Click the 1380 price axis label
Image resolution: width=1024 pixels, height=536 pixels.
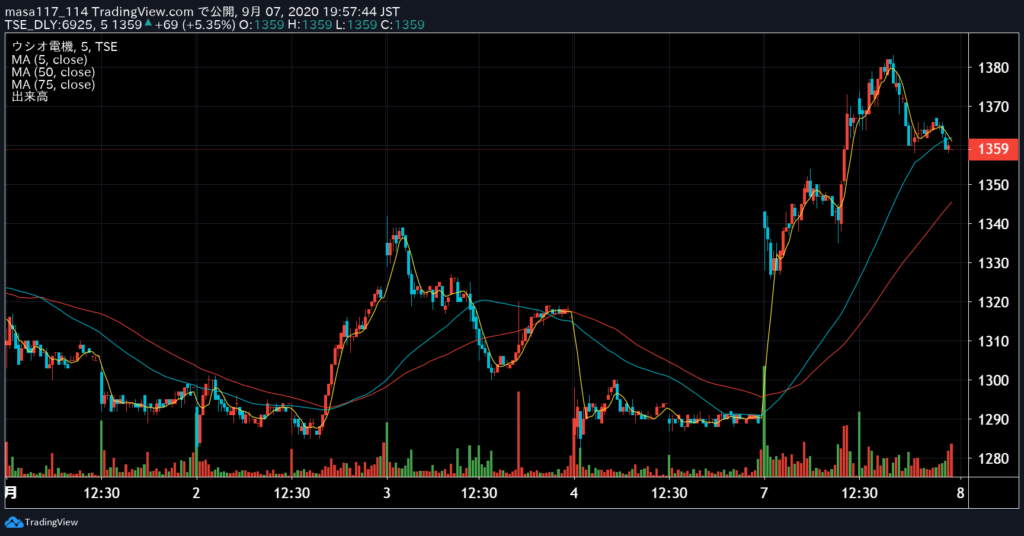[993, 67]
